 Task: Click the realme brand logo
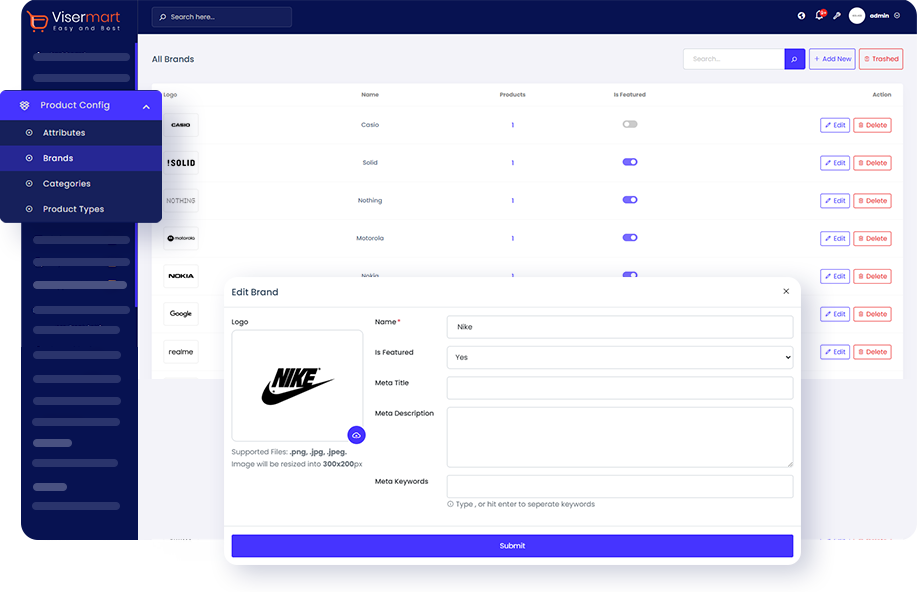[181, 352]
